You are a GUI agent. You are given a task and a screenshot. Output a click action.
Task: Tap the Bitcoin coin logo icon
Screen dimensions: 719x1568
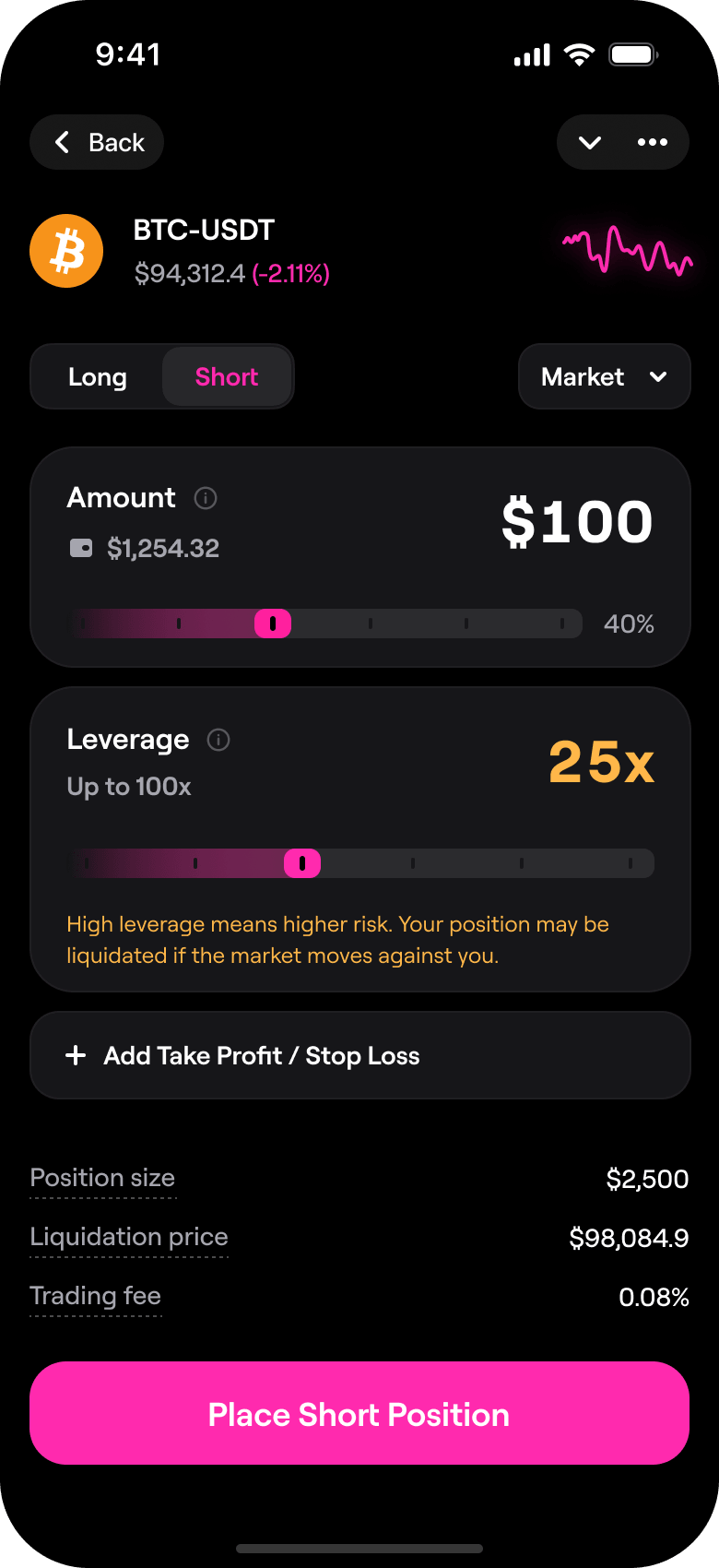click(66, 251)
